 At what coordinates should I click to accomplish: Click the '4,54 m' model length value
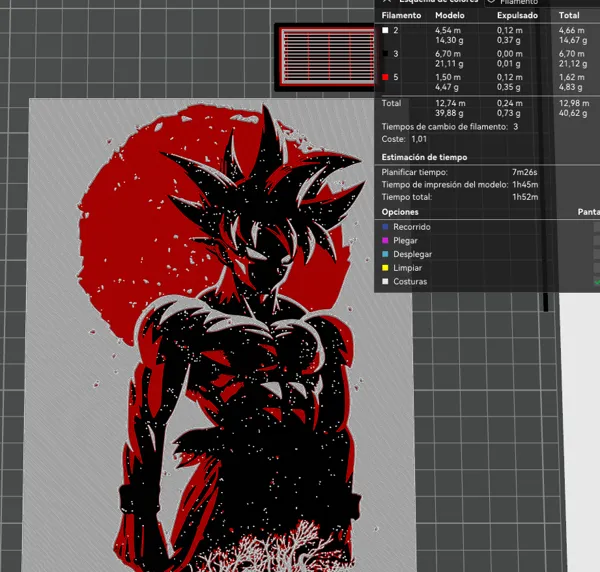448,30
